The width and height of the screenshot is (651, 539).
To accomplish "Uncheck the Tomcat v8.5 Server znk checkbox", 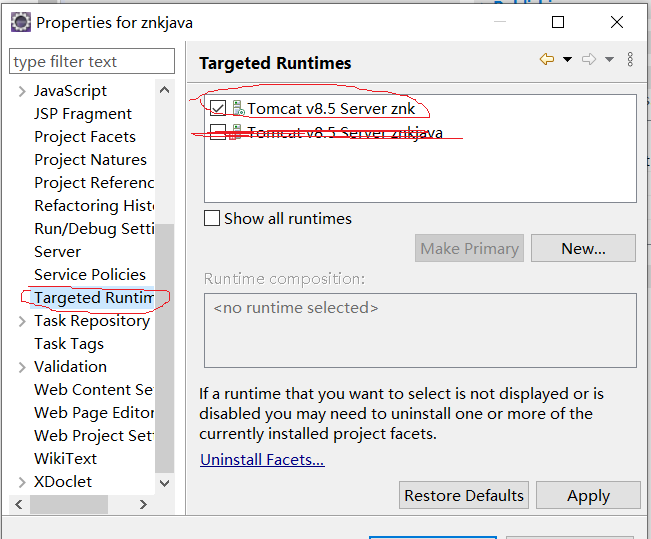I will (x=218, y=108).
